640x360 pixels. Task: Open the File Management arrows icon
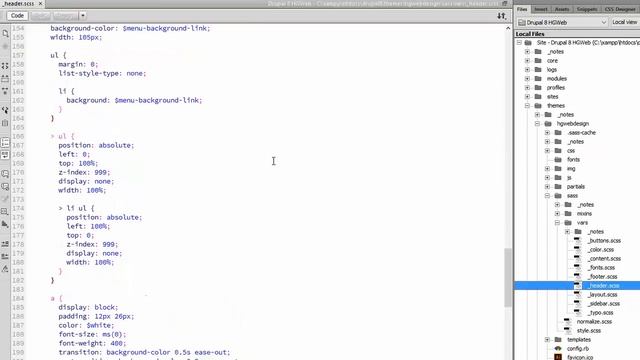click(x=502, y=16)
